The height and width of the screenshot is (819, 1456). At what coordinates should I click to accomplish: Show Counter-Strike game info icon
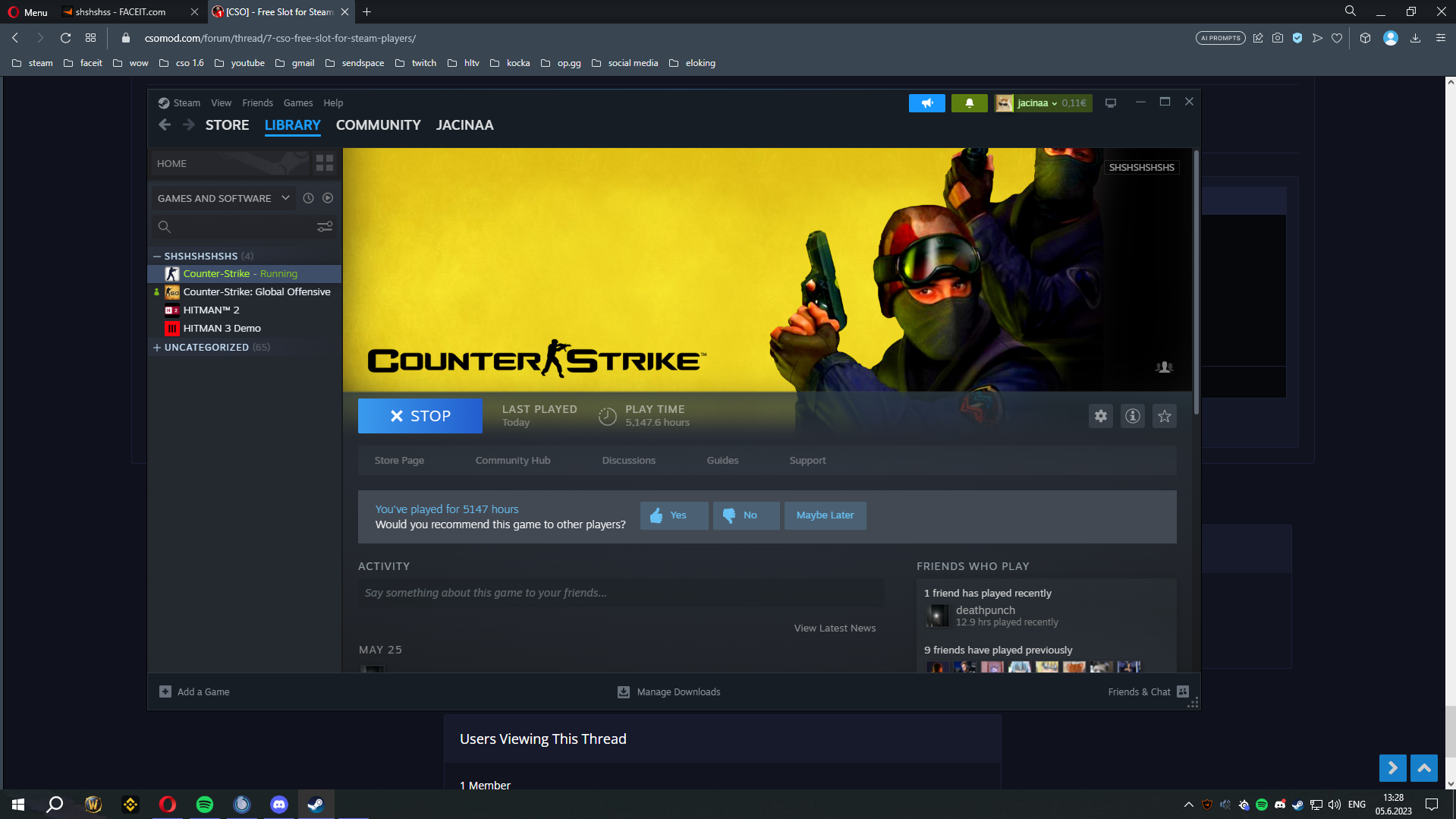pos(1133,416)
